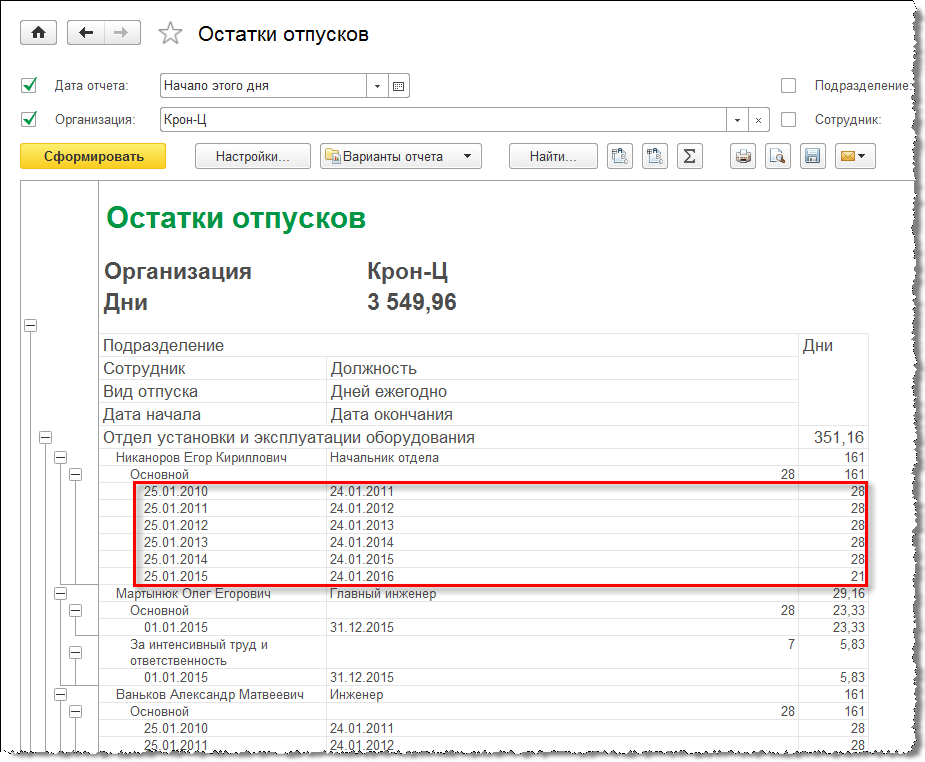Open the Настройки... button
This screenshot has width=925, height=762.
coord(253,156)
